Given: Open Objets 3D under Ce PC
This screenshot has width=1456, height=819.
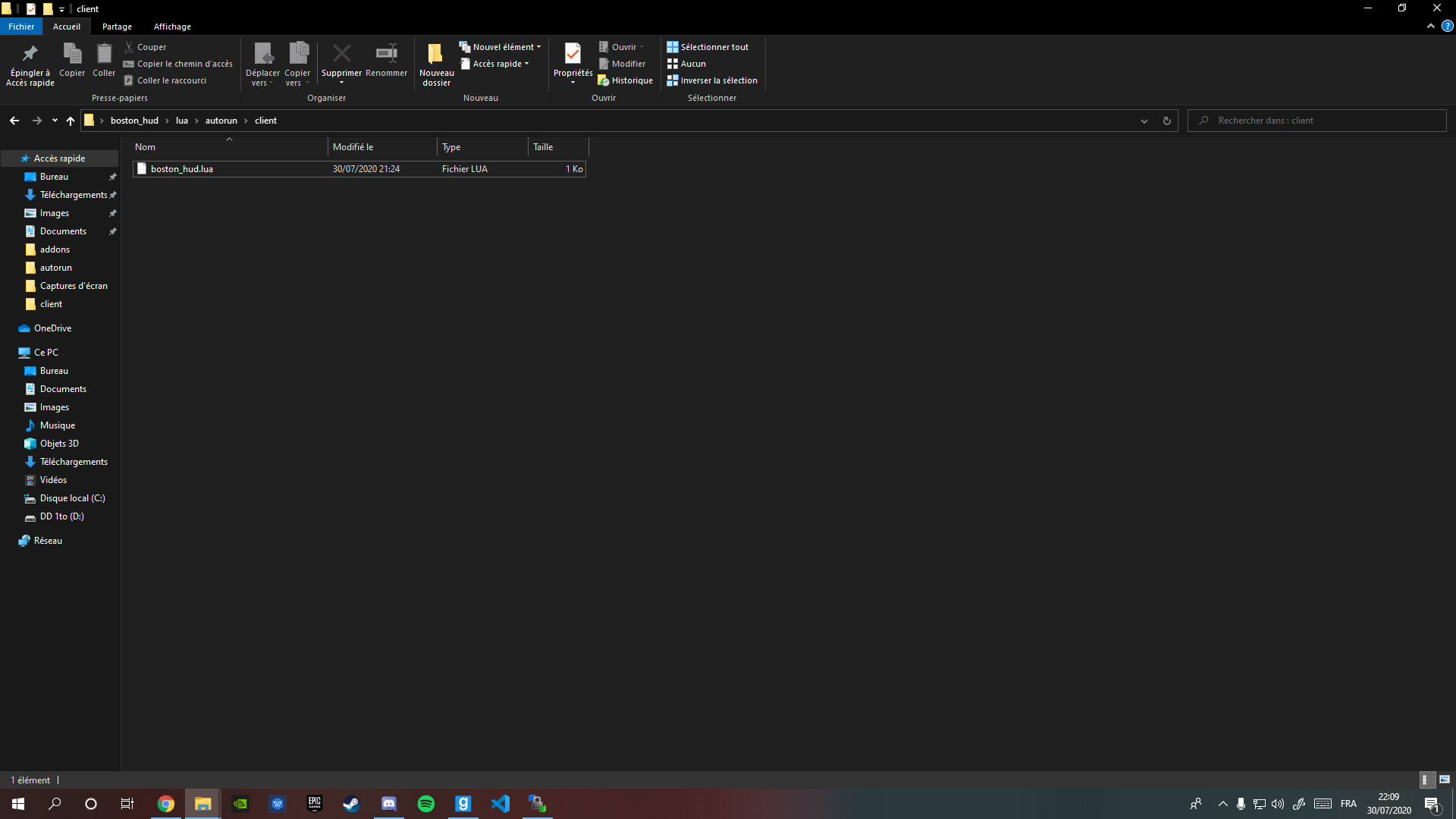Looking at the screenshot, I should pos(59,444).
